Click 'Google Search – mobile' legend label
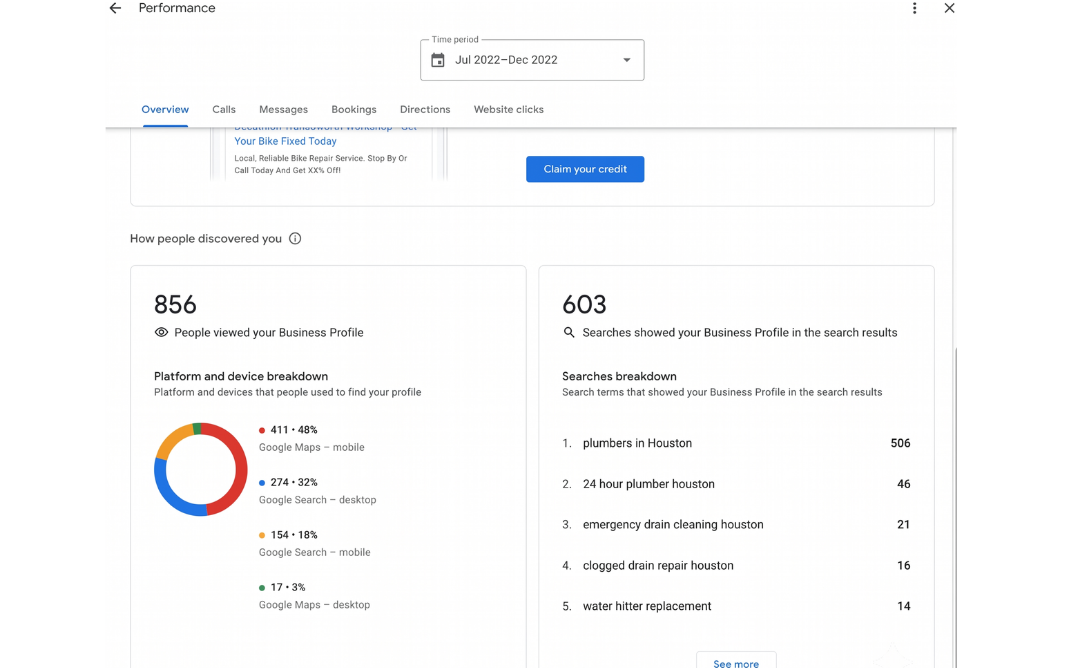Screen dimensions: 1080x668 pos(314,552)
